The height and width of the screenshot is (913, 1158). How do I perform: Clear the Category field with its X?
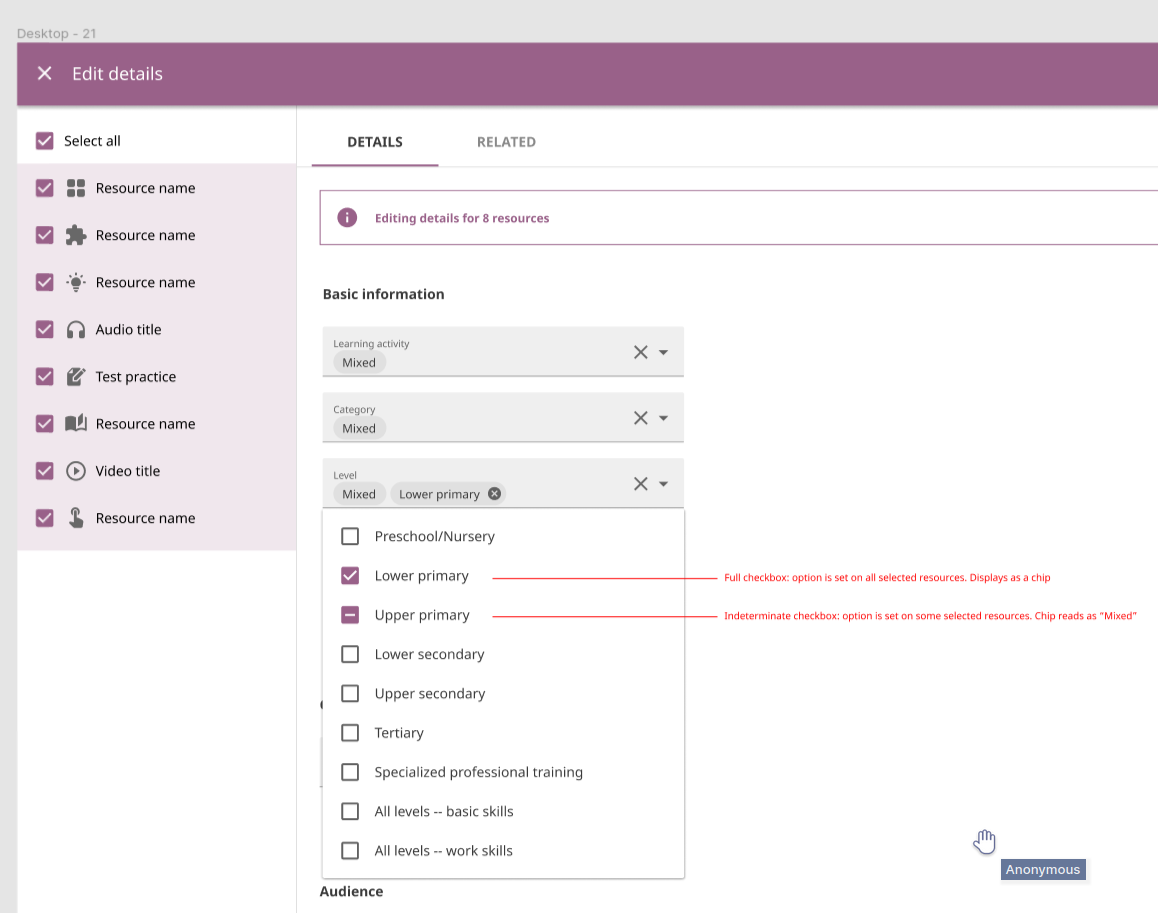[x=640, y=417]
